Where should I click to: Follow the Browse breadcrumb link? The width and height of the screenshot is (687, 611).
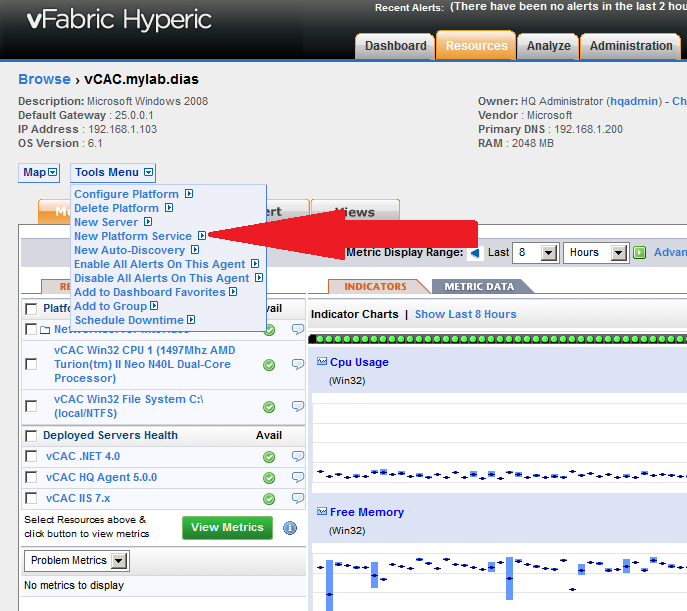tap(44, 79)
